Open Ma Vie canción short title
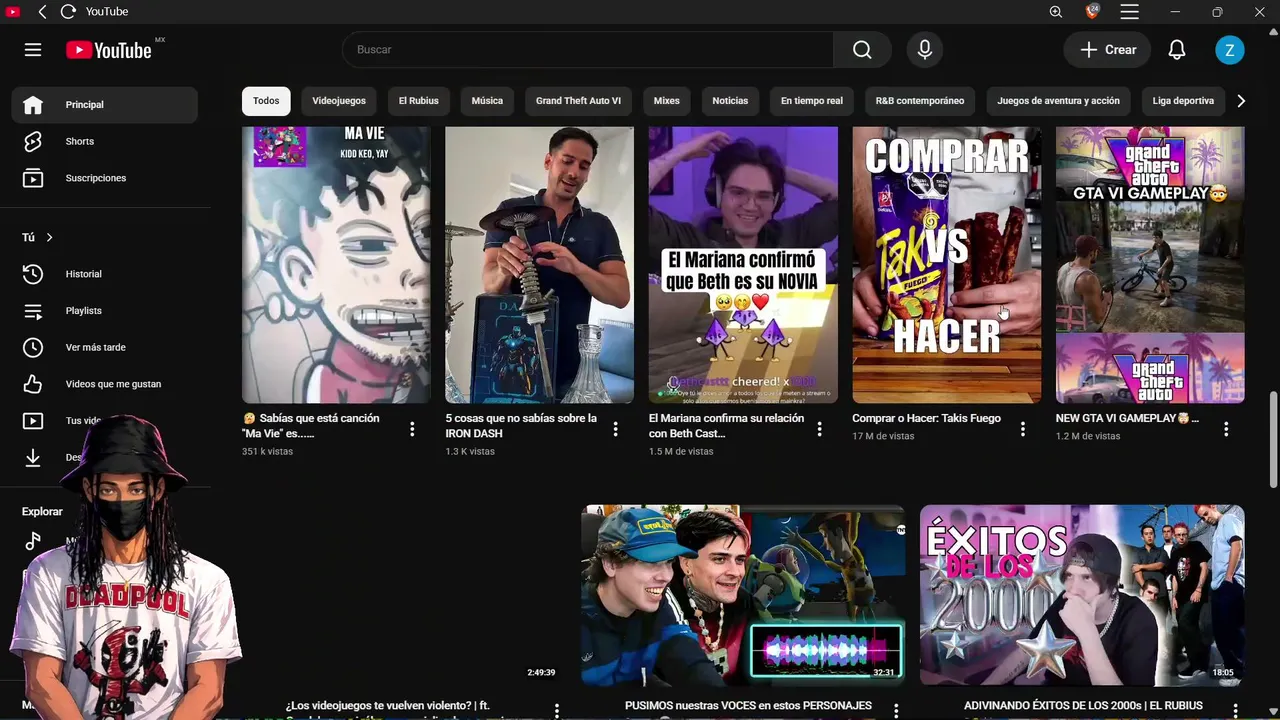 click(311, 426)
